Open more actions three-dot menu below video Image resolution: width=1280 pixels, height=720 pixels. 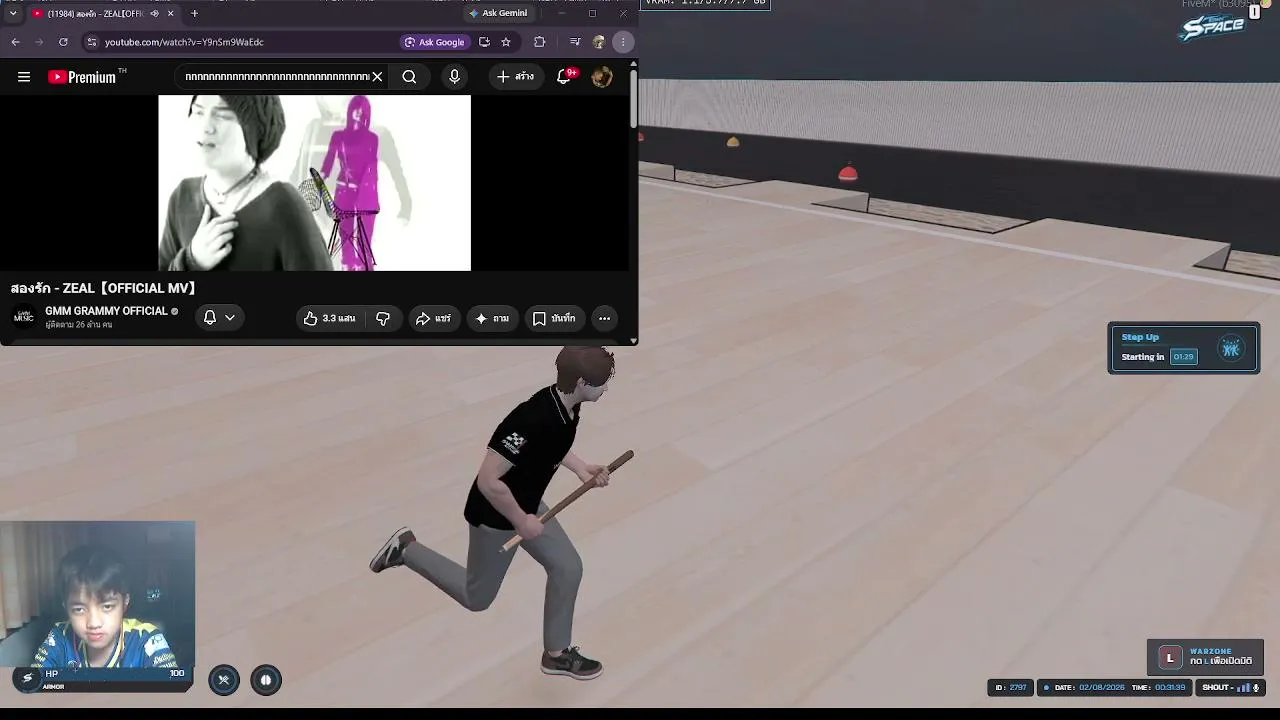point(604,318)
